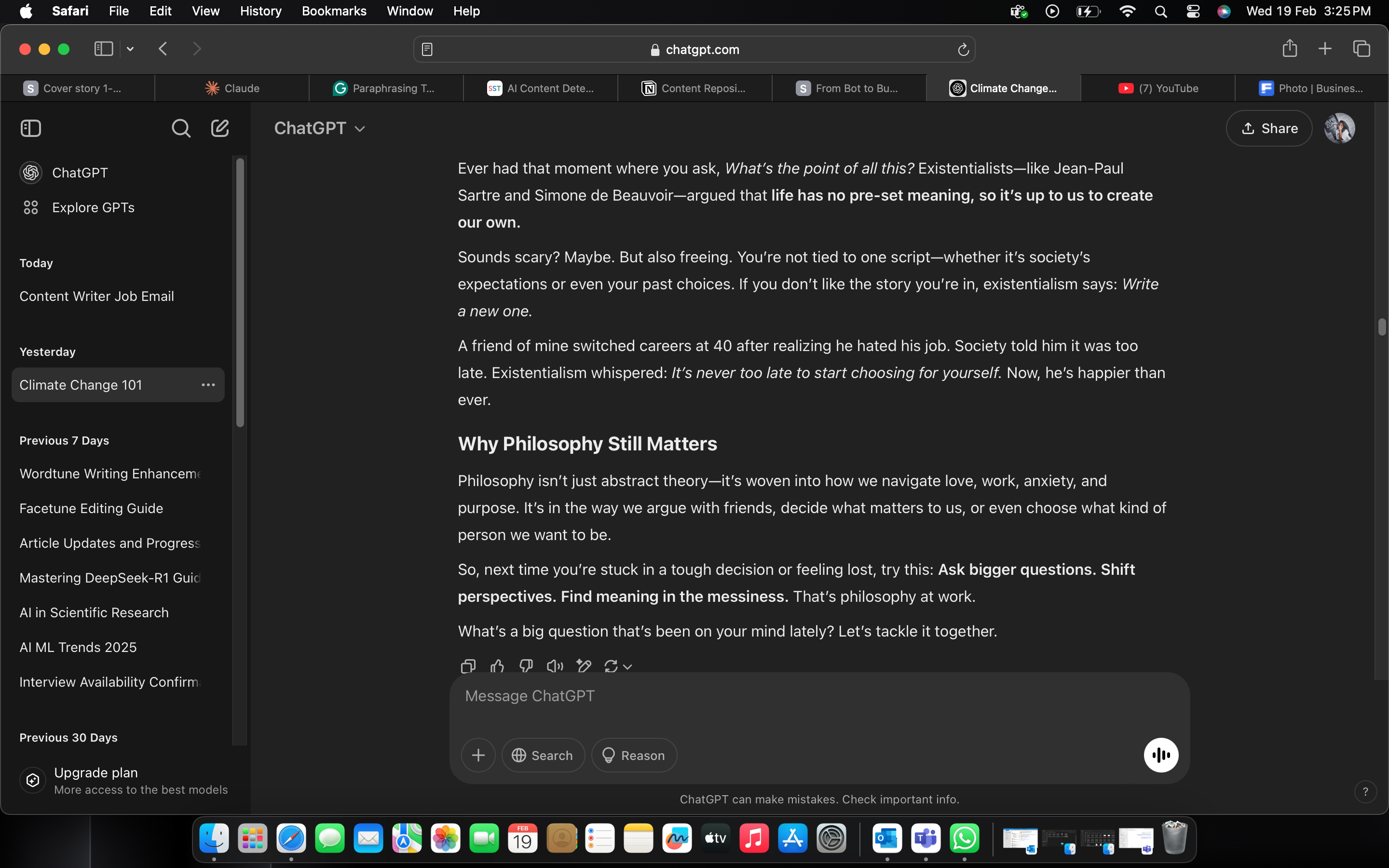Switch to the AI Content Detector tab
The width and height of the screenshot is (1389, 868).
point(541,88)
